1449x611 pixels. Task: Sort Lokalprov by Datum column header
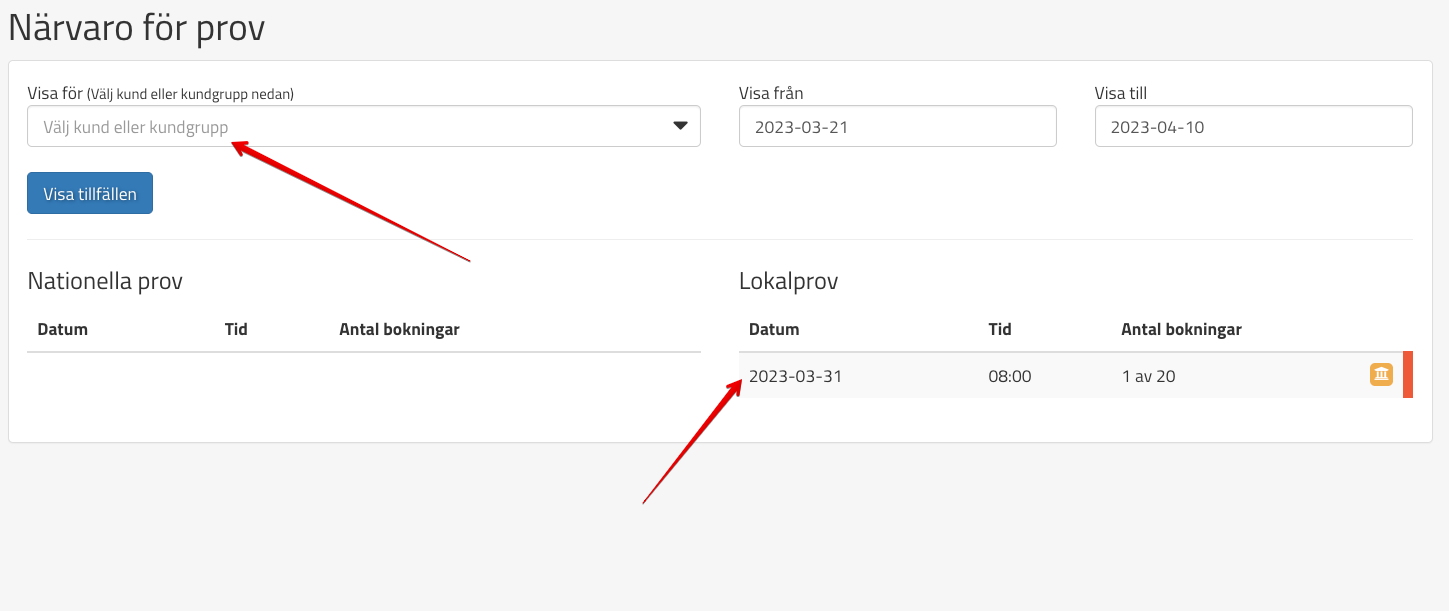(774, 329)
